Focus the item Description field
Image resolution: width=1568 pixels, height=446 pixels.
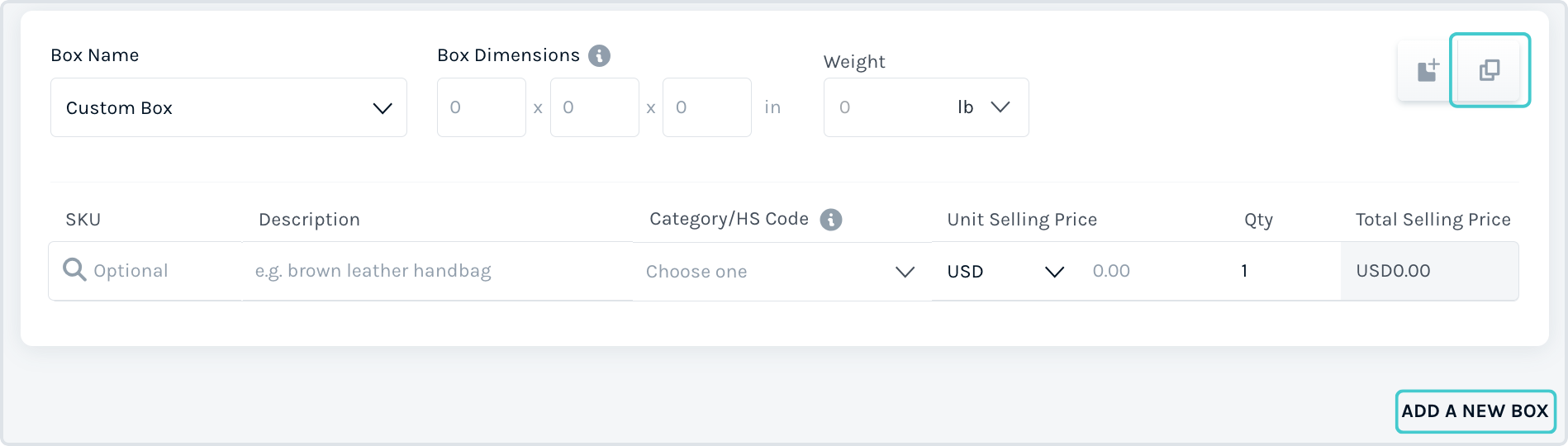click(436, 271)
